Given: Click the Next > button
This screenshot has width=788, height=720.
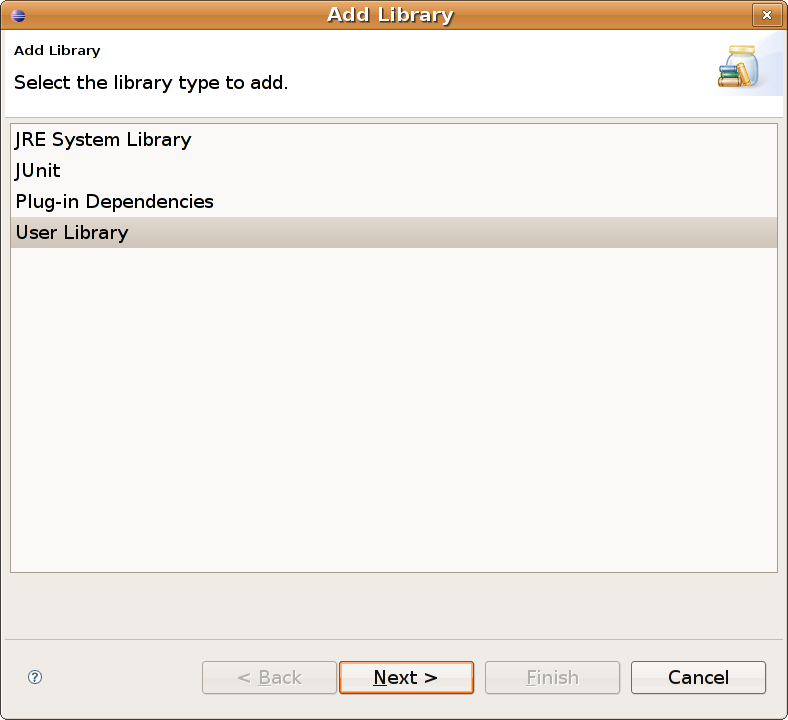Looking at the screenshot, I should pos(406,677).
